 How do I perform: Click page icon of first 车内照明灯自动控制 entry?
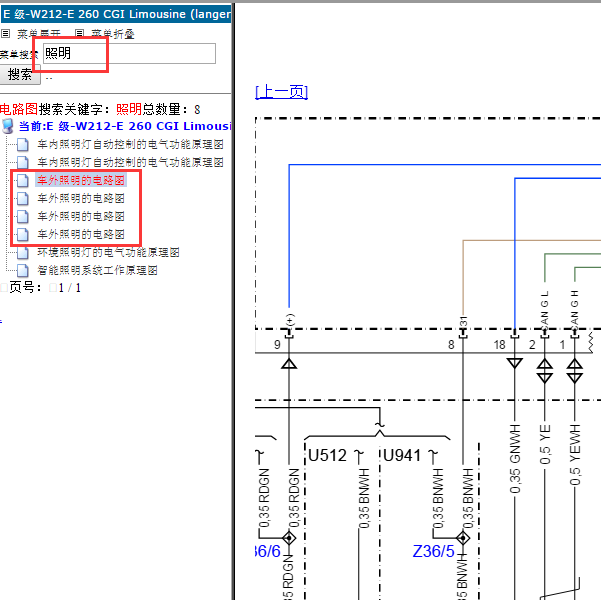23,145
